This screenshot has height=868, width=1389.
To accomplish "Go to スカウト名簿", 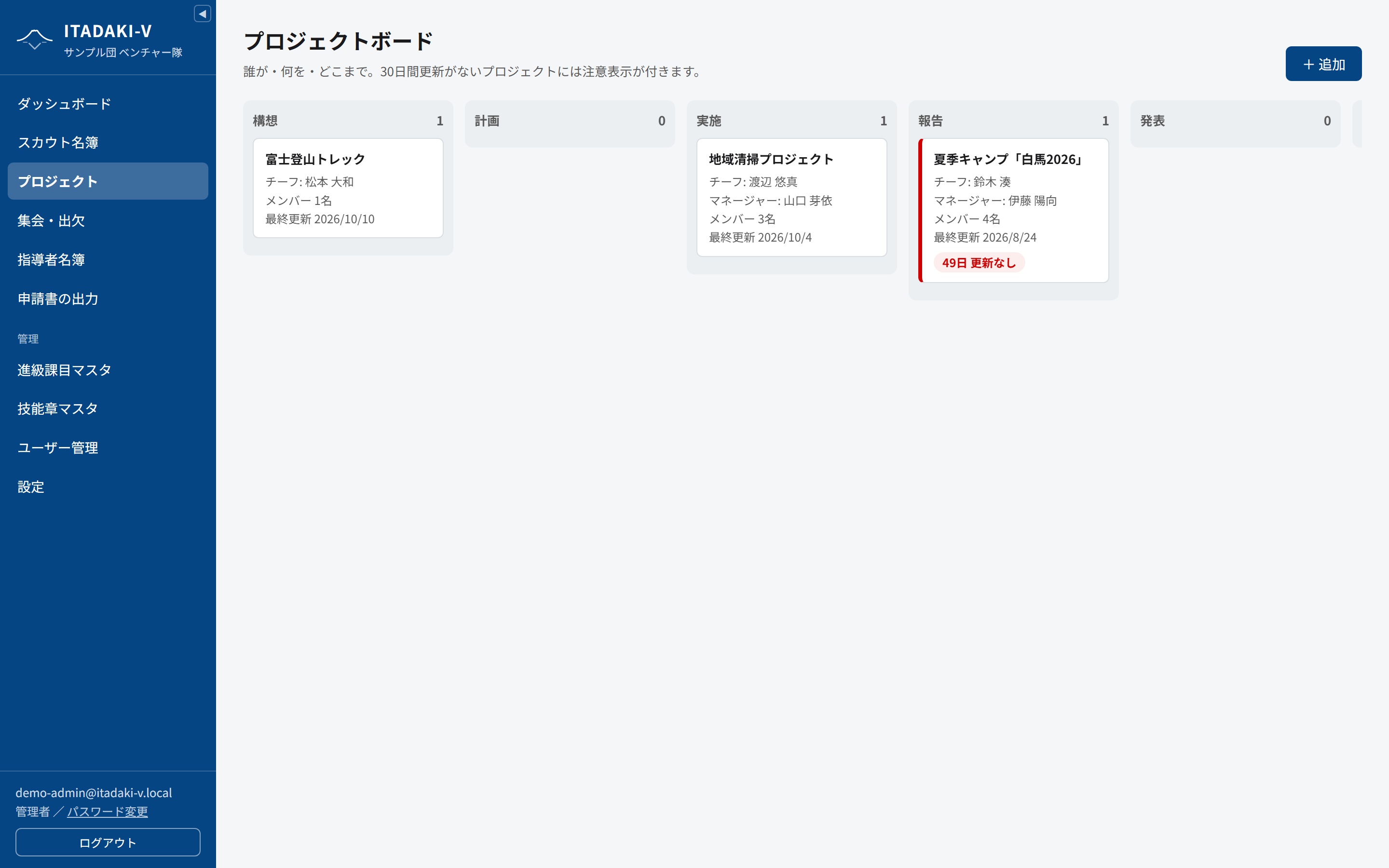I will [108, 142].
